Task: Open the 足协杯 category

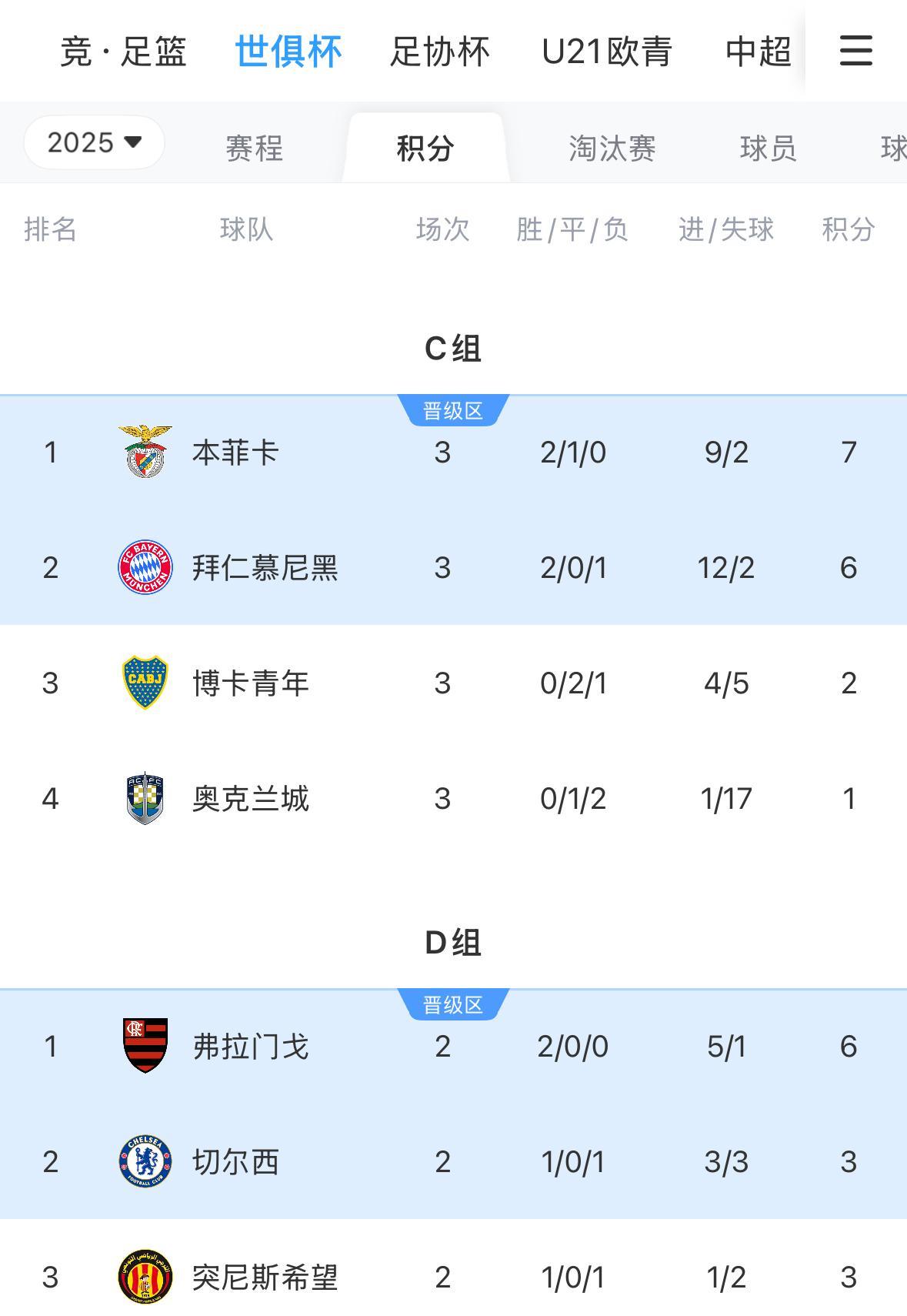Action: coord(439,52)
